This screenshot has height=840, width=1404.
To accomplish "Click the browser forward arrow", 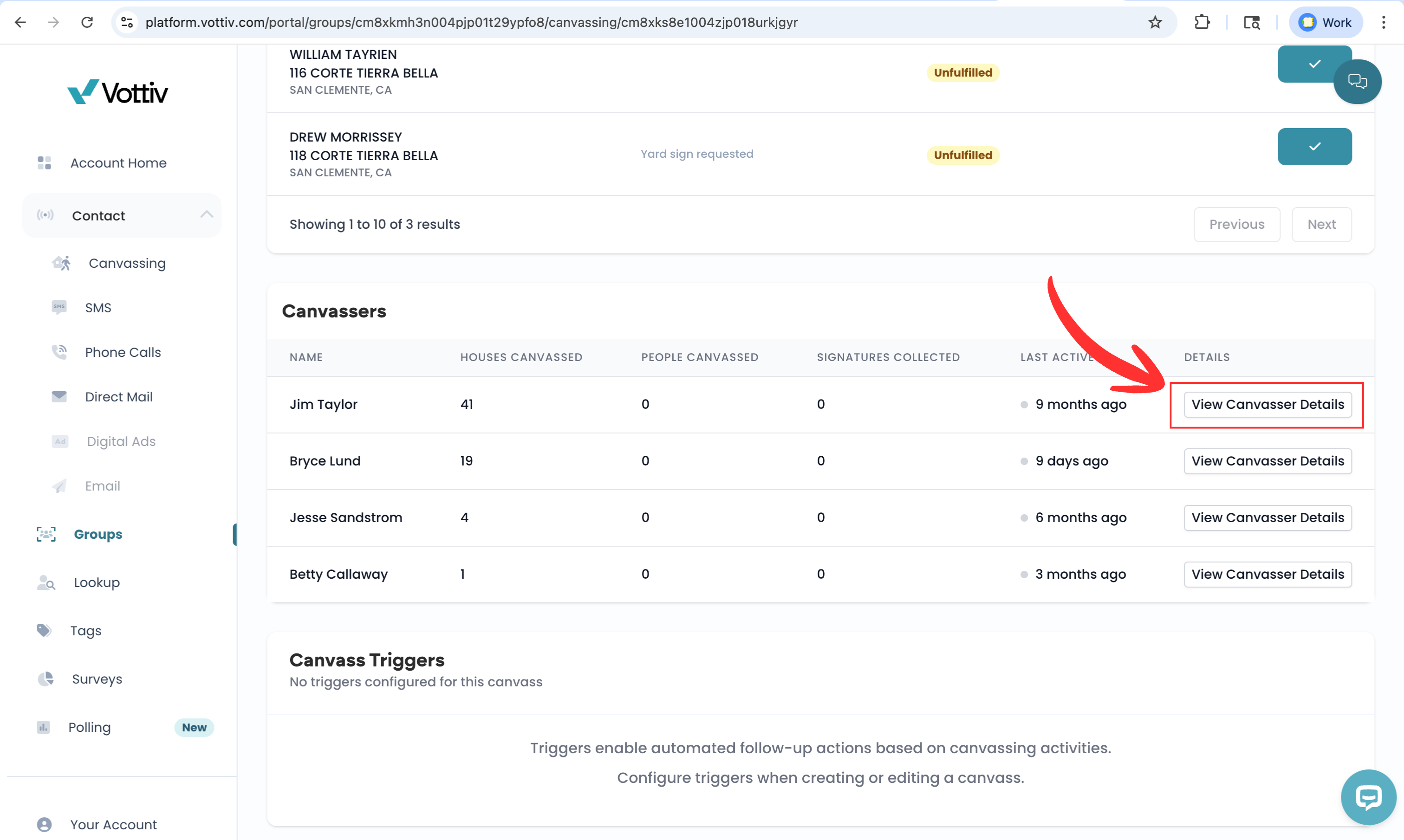I will (x=54, y=22).
